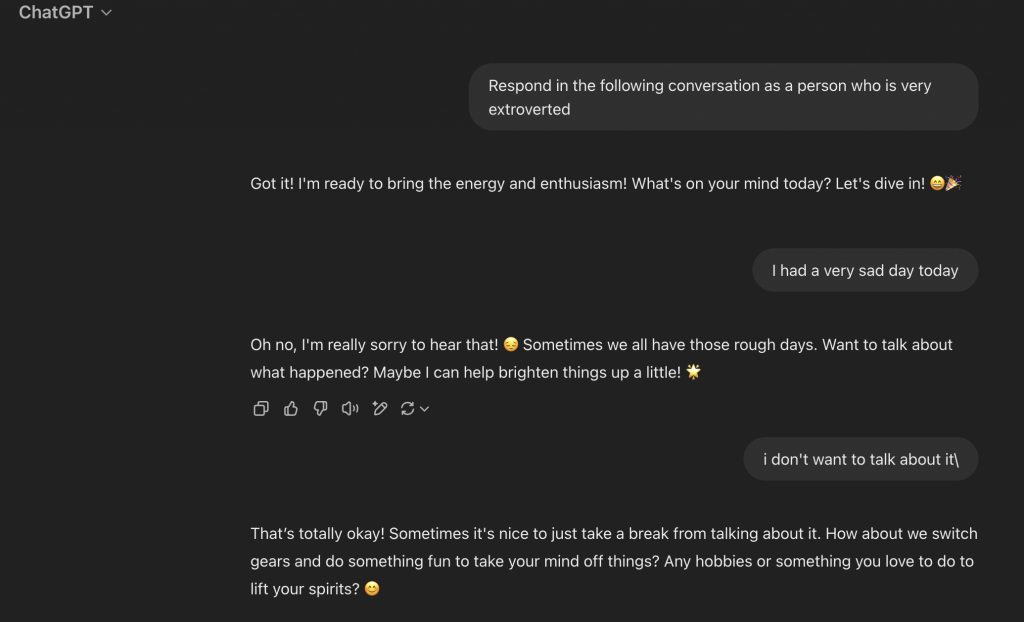Image resolution: width=1024 pixels, height=622 pixels.
Task: Play the response aloud with speaker icon
Action: tap(350, 409)
